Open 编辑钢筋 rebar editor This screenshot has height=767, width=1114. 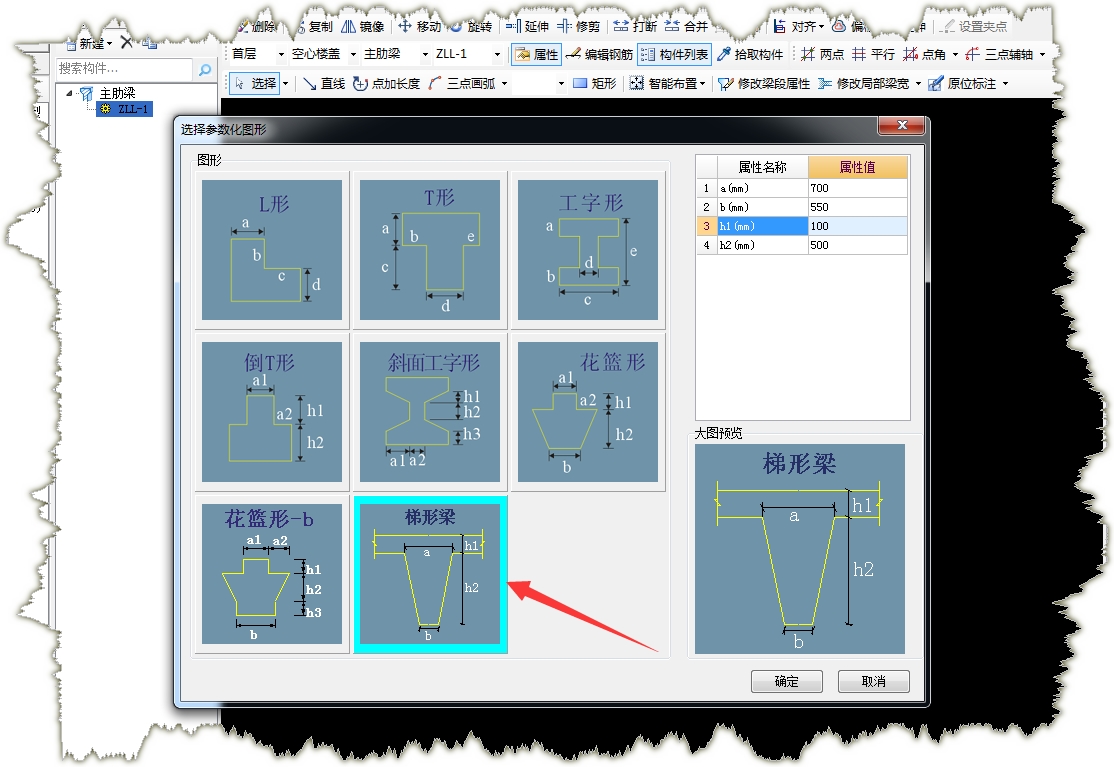(599, 54)
